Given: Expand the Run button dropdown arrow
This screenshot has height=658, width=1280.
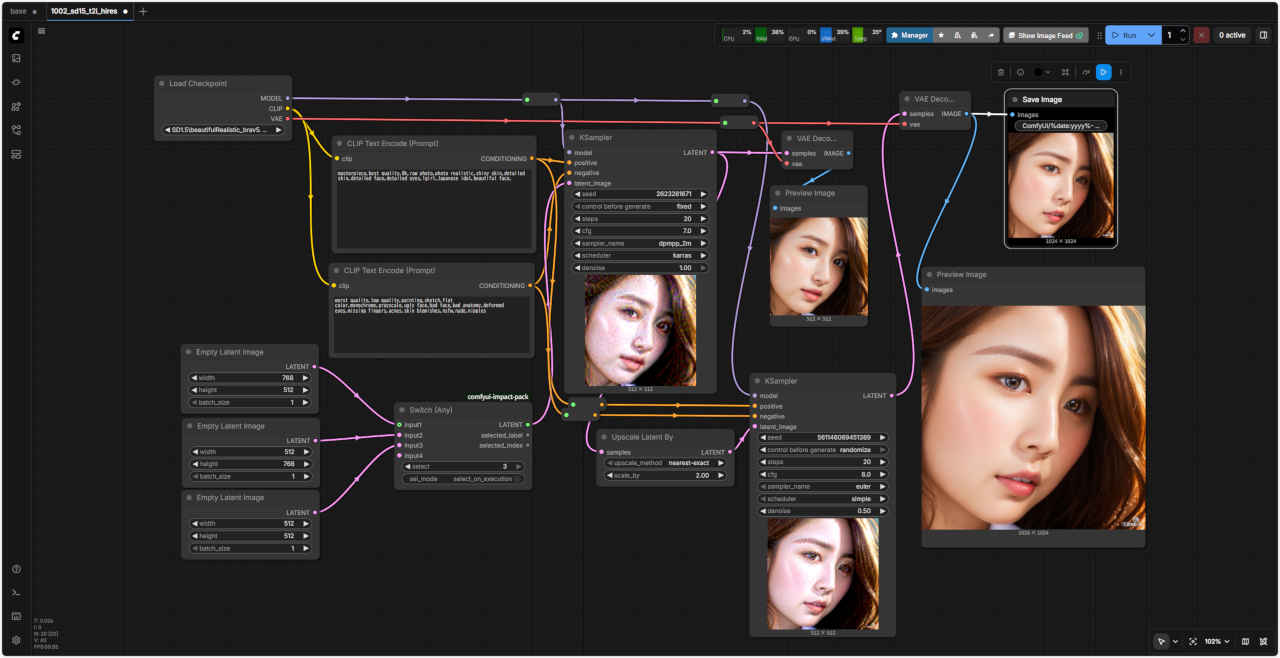Looking at the screenshot, I should tap(1151, 35).
